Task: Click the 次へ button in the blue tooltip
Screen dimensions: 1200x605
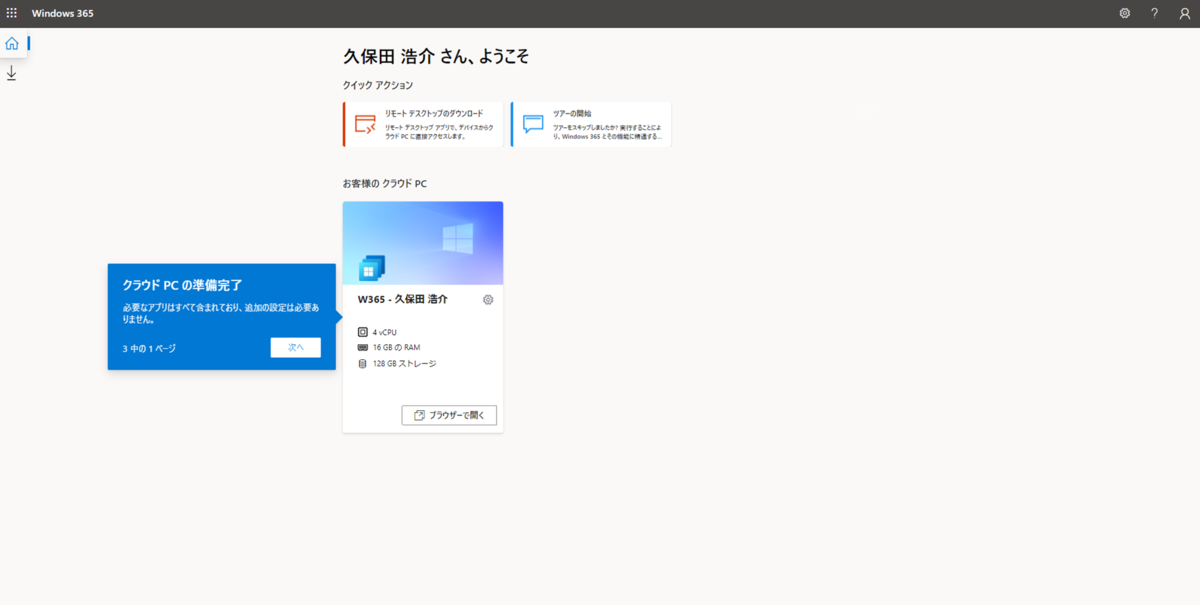Action: click(295, 347)
